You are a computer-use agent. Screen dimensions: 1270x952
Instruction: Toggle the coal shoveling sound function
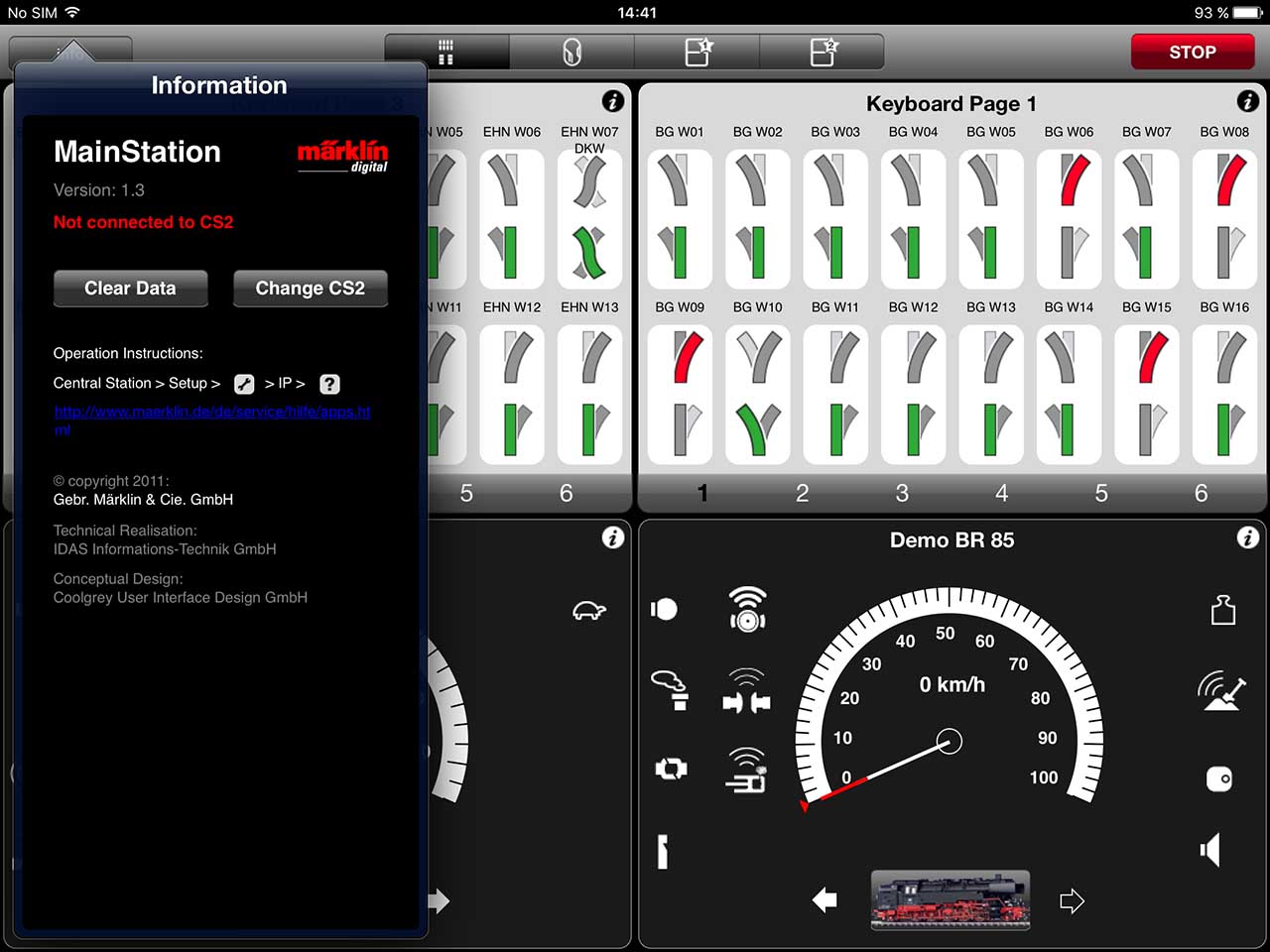pyautogui.click(x=1221, y=690)
